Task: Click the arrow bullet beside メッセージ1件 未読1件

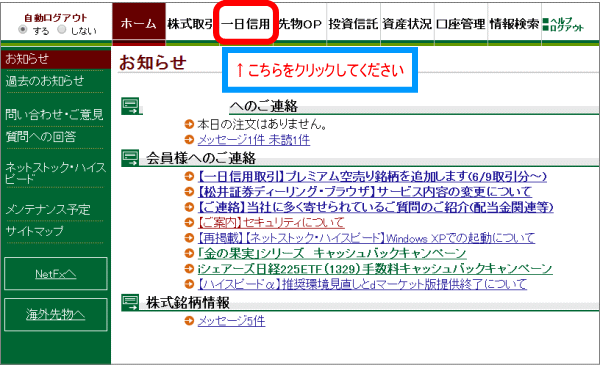Action: [189, 140]
